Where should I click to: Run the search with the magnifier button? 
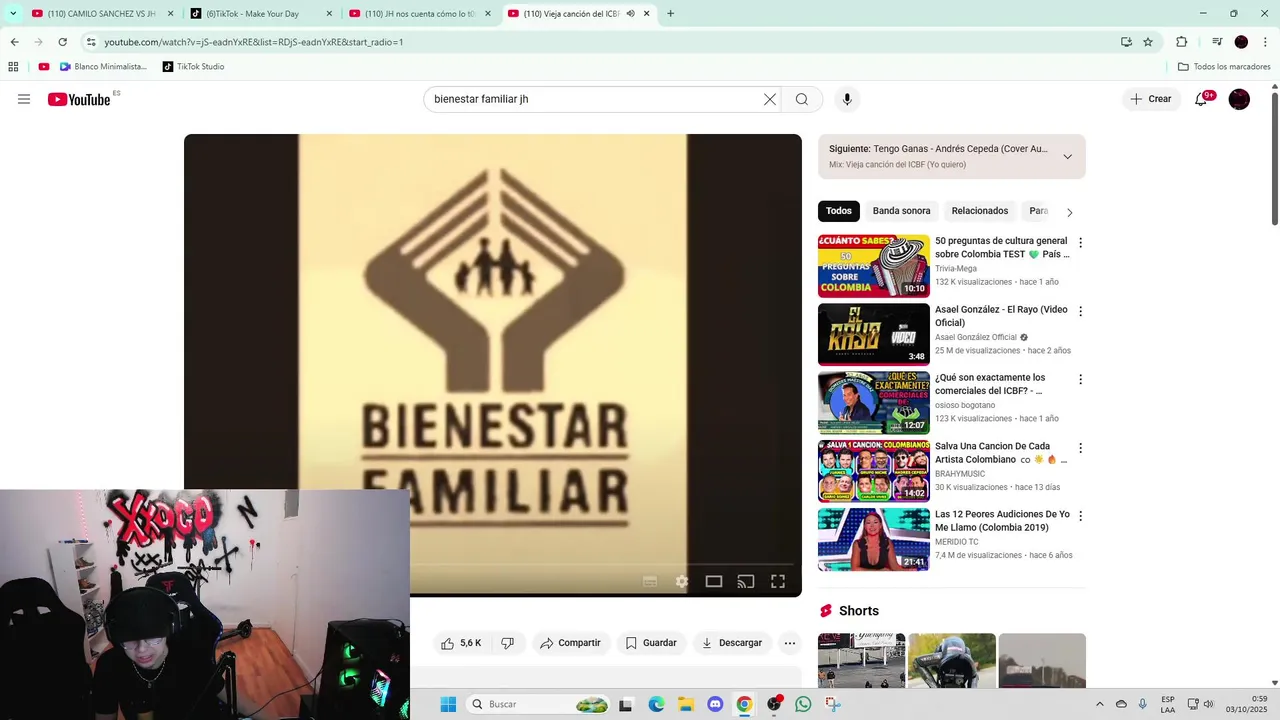pyautogui.click(x=802, y=99)
